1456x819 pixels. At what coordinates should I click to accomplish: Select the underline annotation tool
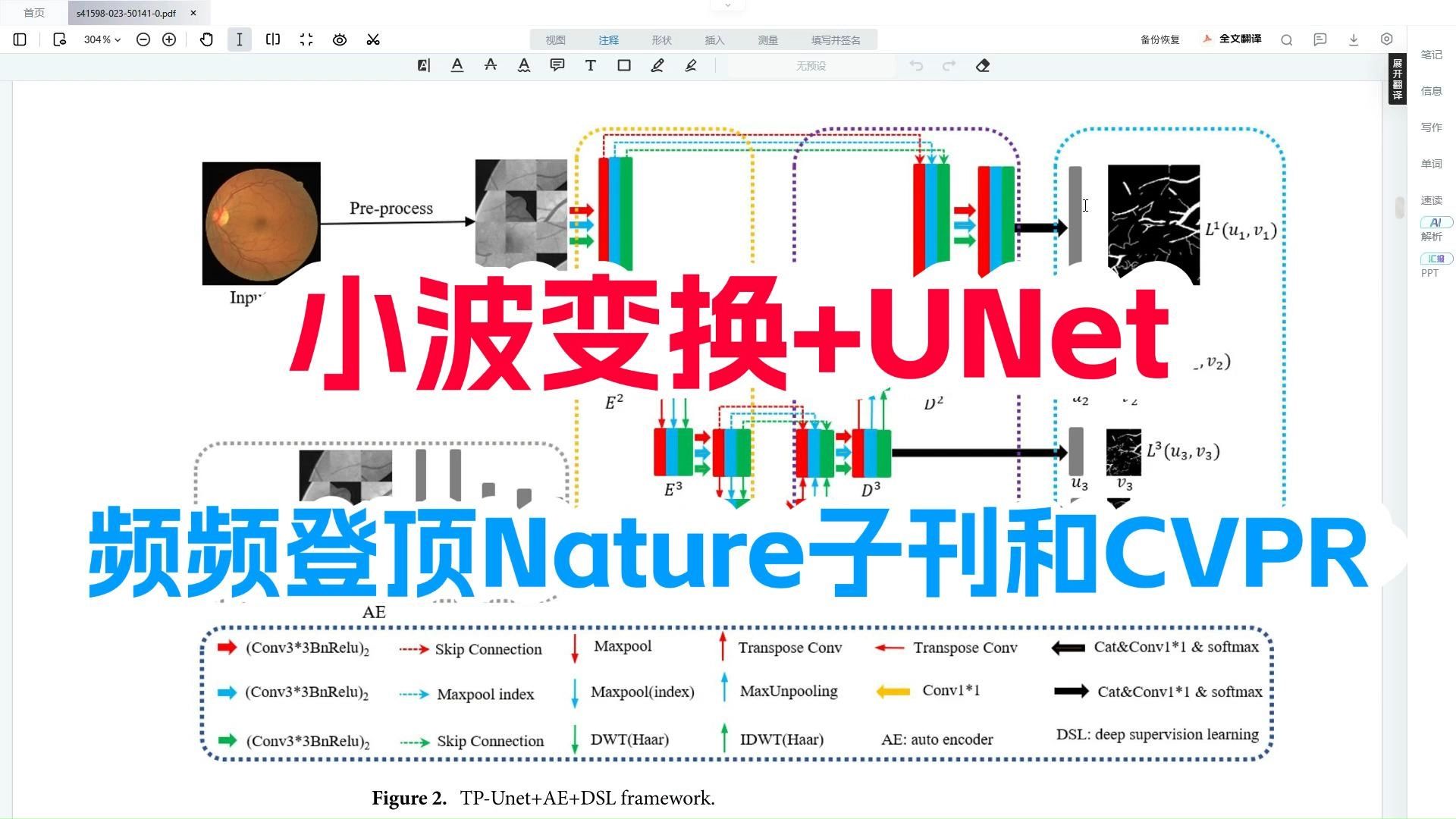(x=457, y=66)
